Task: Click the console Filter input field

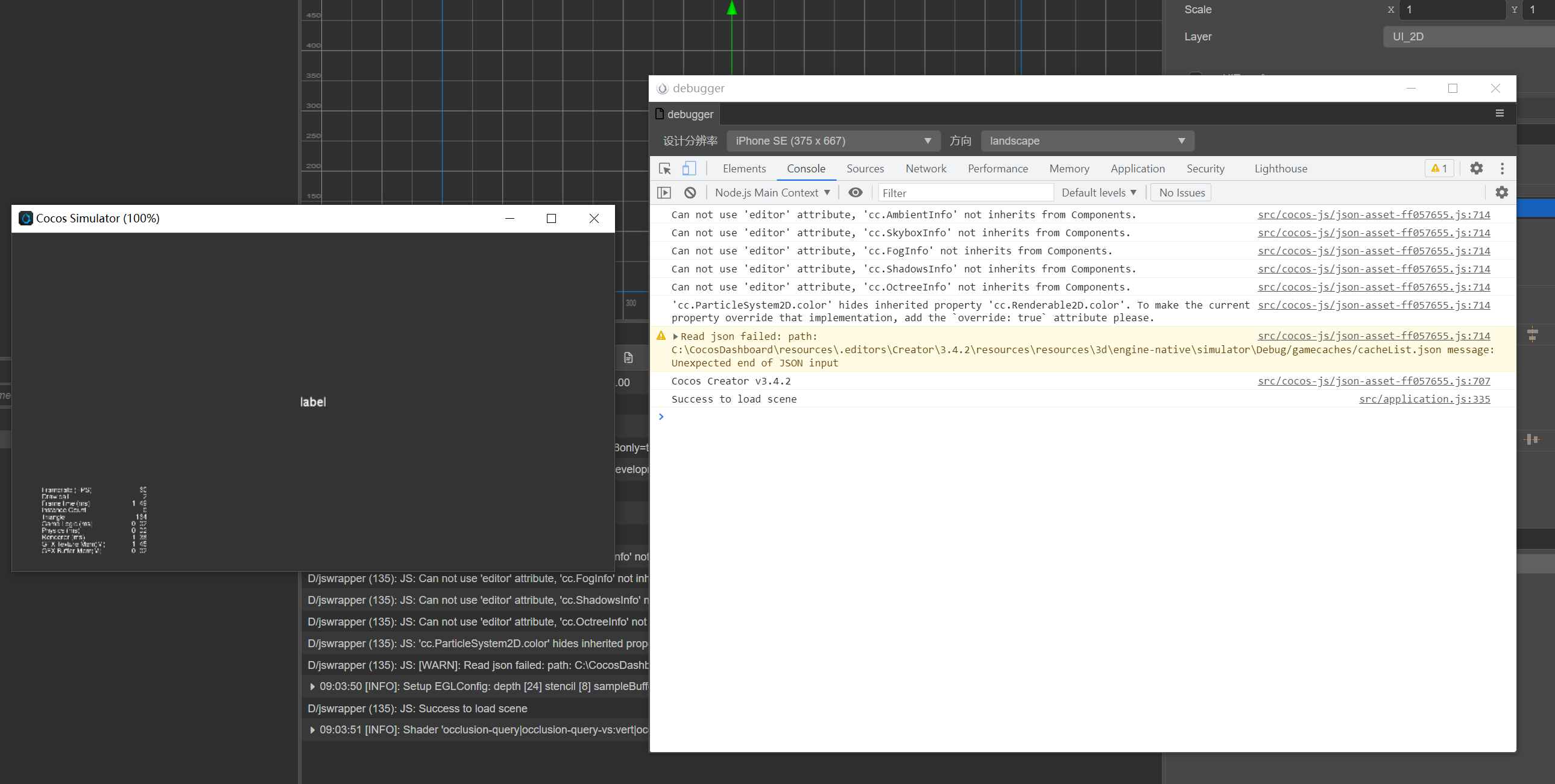Action: click(x=965, y=192)
